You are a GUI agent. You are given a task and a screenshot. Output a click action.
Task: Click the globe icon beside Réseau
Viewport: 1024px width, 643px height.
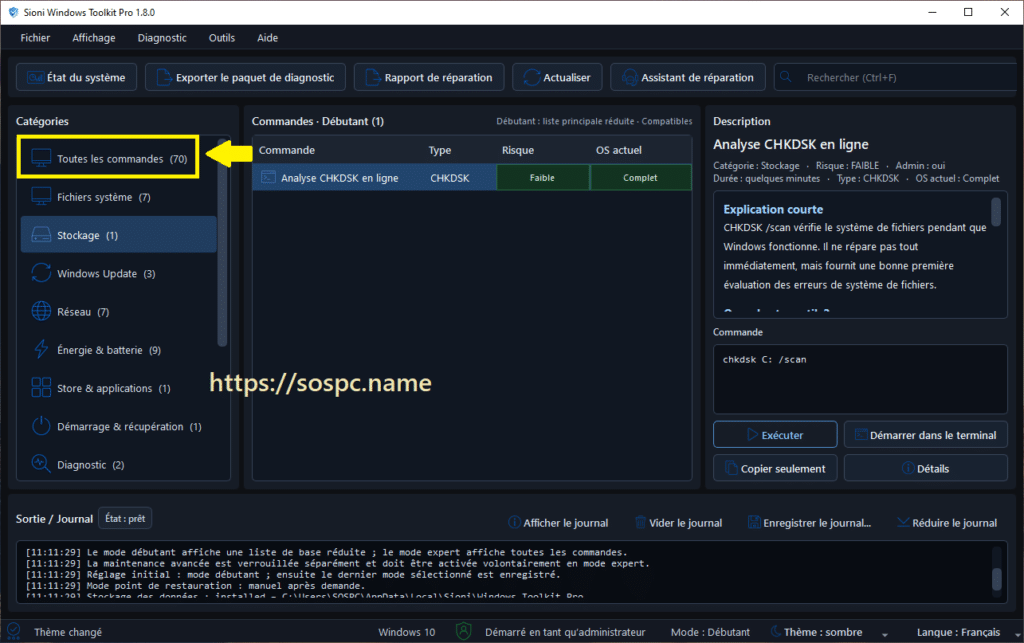coord(41,311)
